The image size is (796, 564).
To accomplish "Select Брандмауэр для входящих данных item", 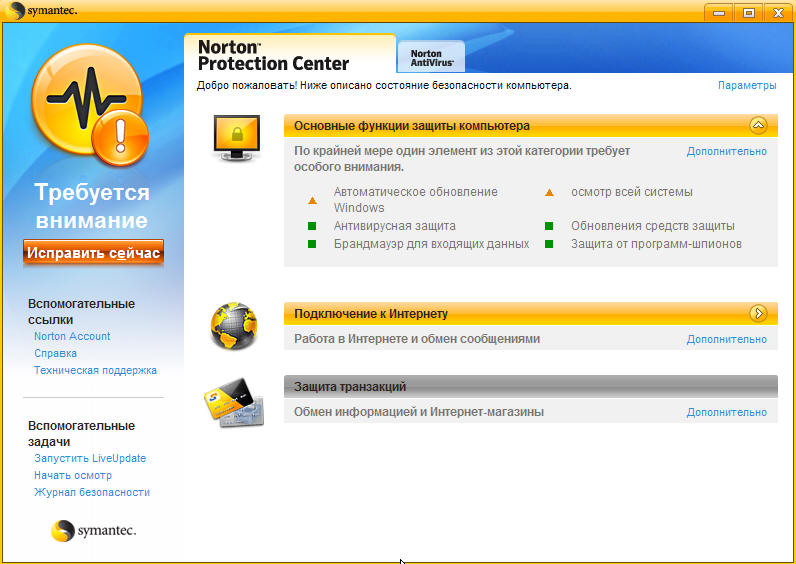I will [x=432, y=244].
